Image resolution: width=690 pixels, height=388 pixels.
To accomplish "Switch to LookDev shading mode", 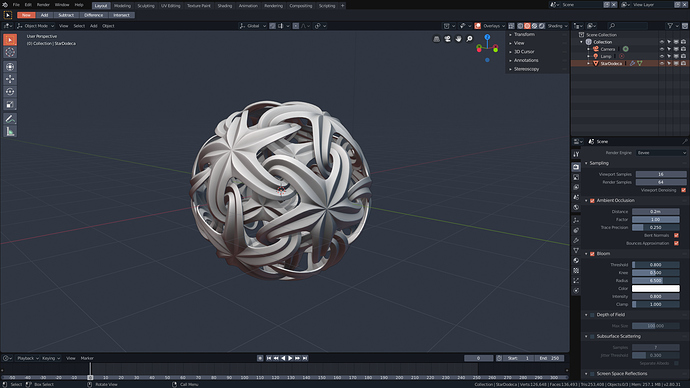I will point(534,26).
